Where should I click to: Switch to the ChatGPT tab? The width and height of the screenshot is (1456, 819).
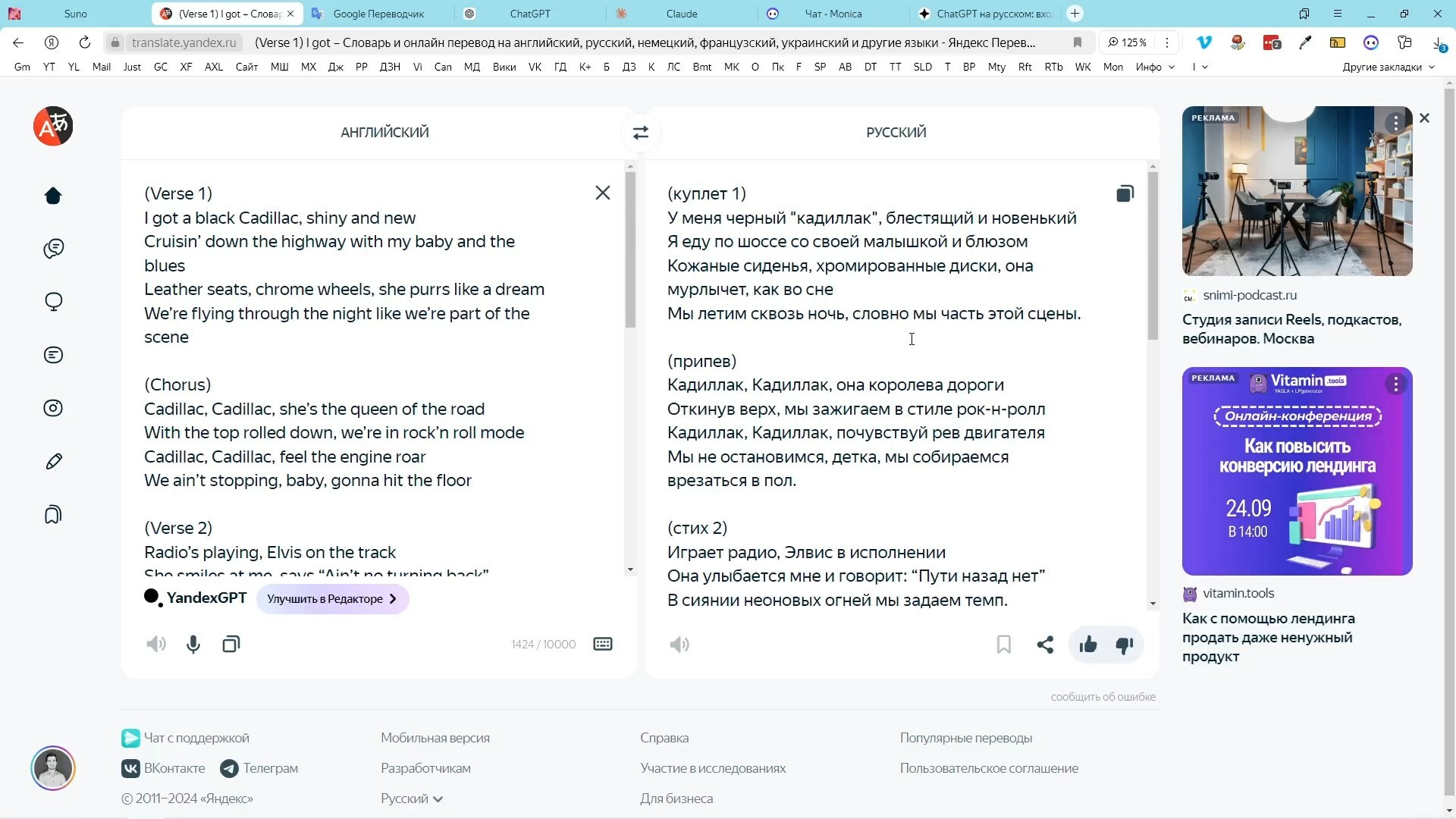coord(530,14)
